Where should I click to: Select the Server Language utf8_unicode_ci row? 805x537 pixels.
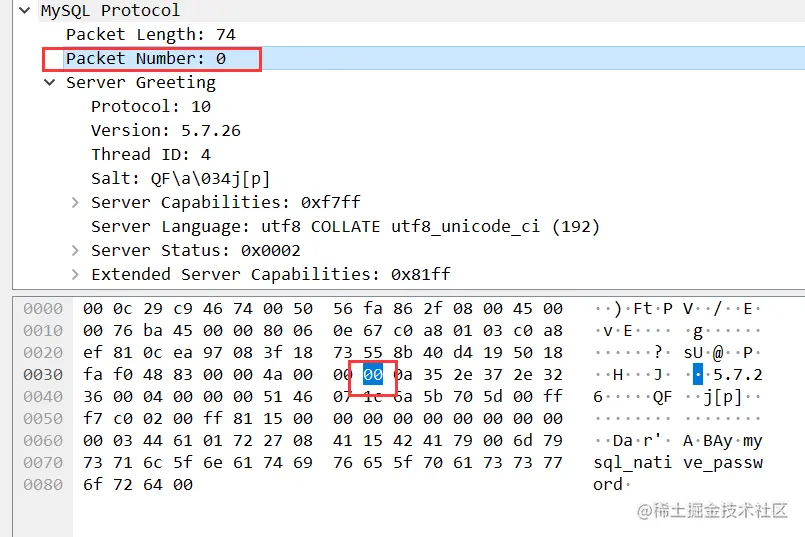coord(345,226)
